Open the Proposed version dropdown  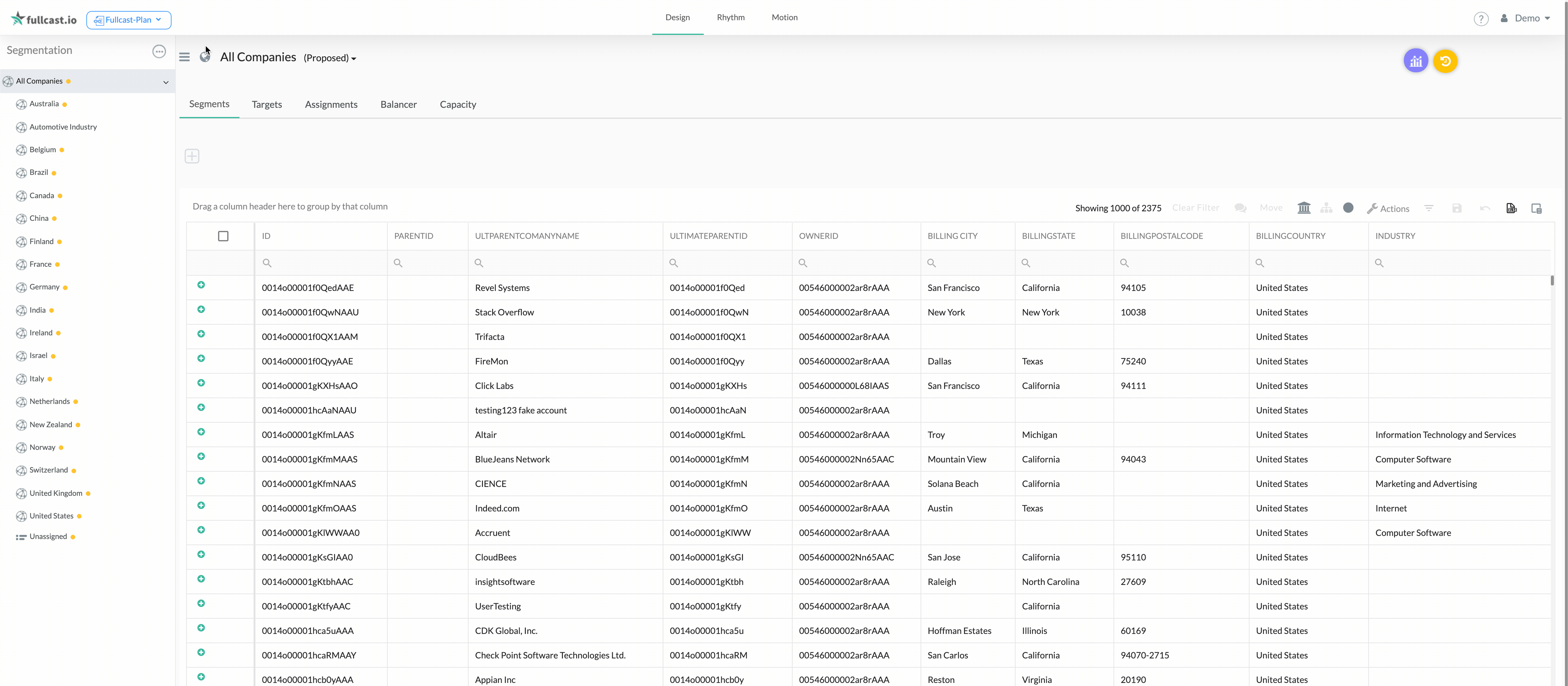[330, 58]
